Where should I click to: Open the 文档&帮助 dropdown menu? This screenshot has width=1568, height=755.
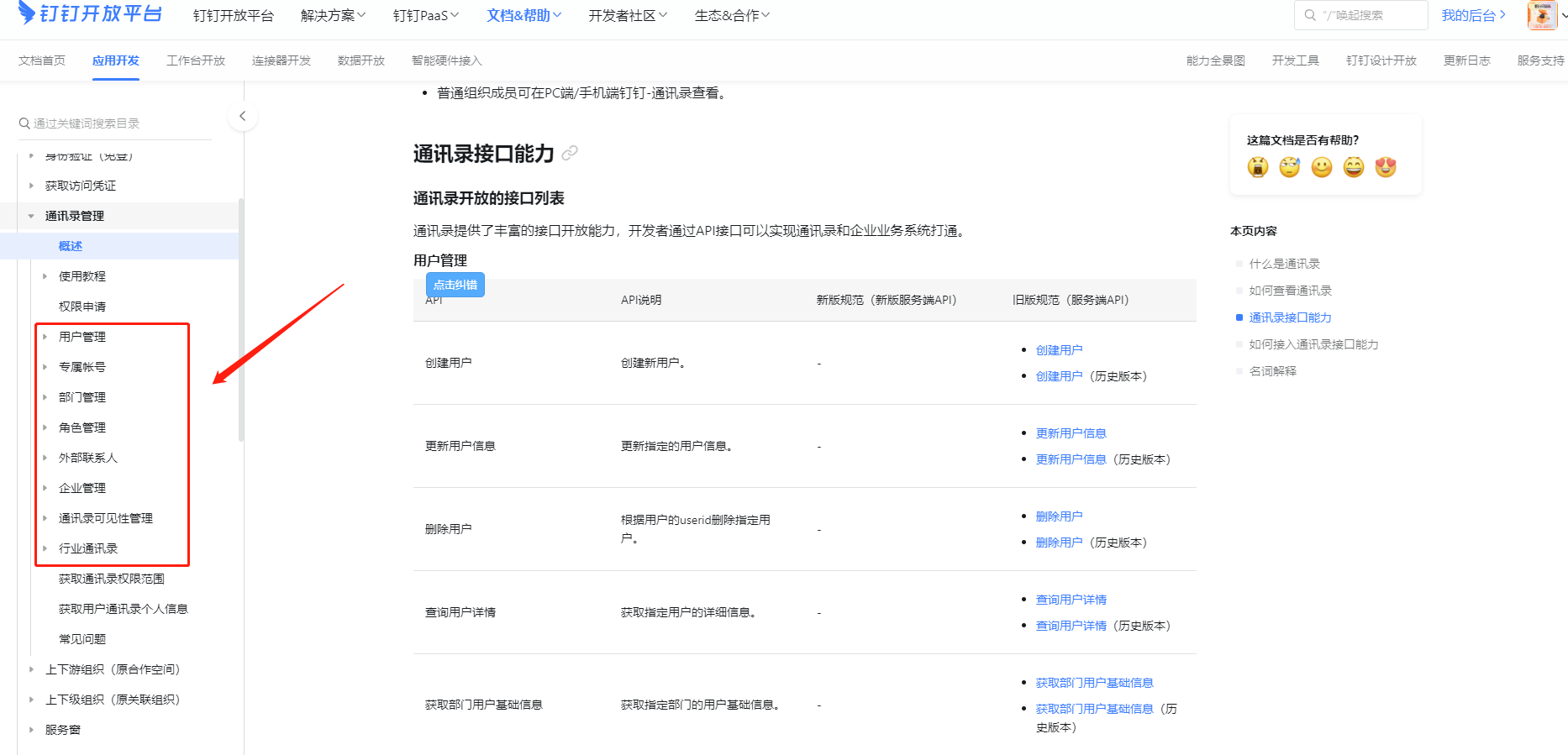tap(524, 15)
